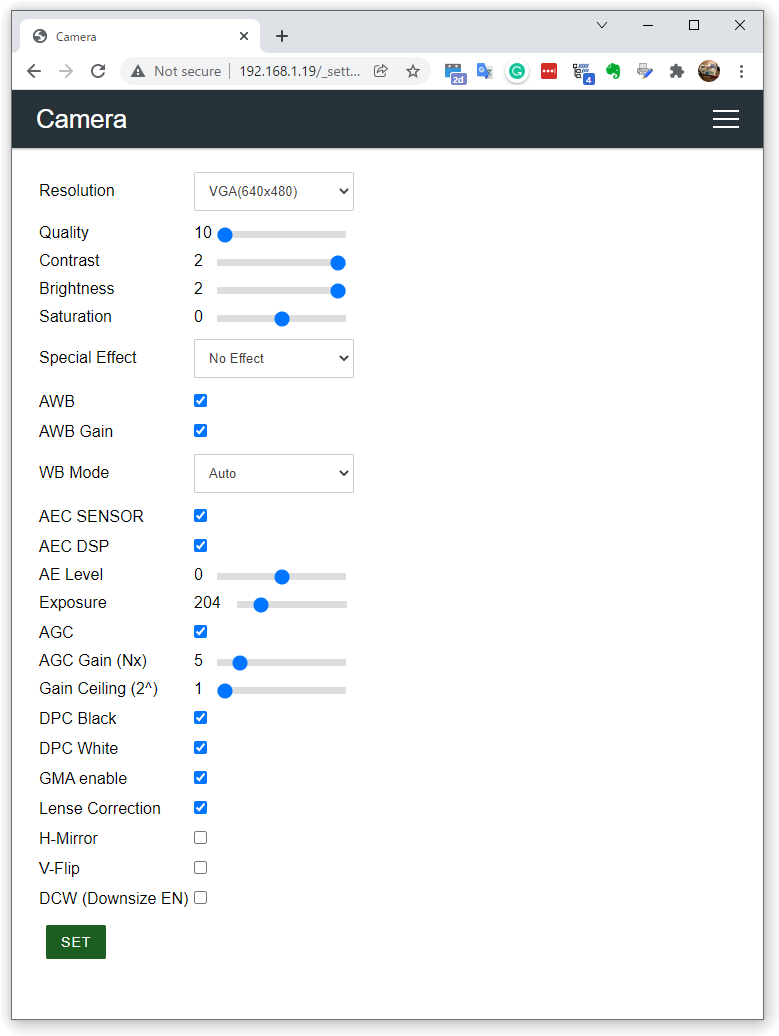The height and width of the screenshot is (1036, 779).
Task: Open the Print Edit extension
Action: click(645, 71)
